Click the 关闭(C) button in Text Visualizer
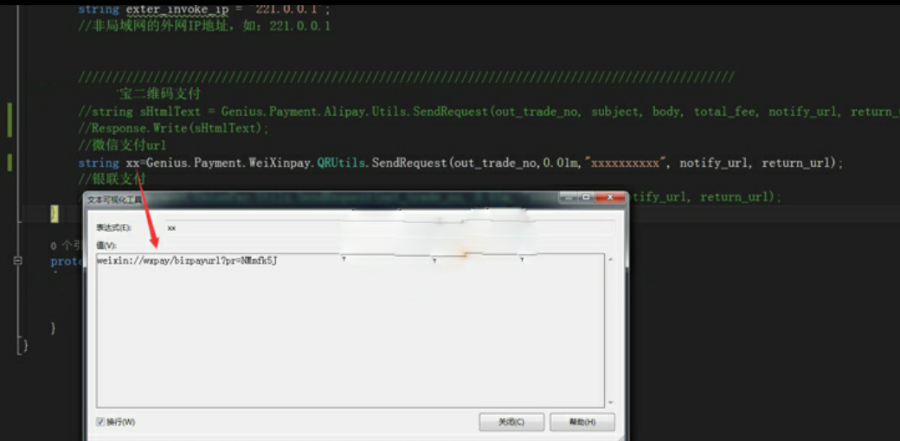900x441 pixels. pyautogui.click(x=511, y=422)
